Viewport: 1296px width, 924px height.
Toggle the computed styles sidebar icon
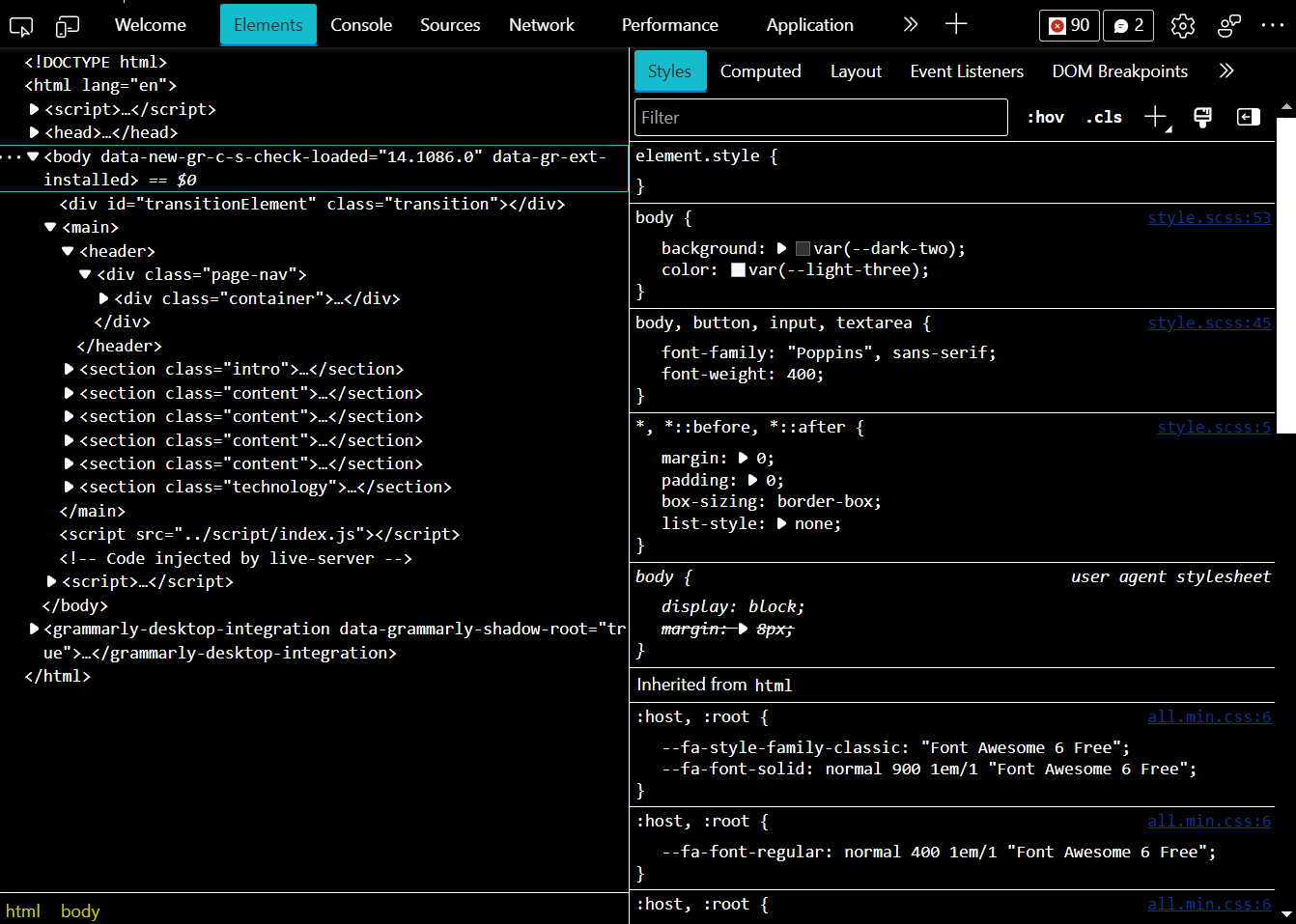(x=1249, y=118)
